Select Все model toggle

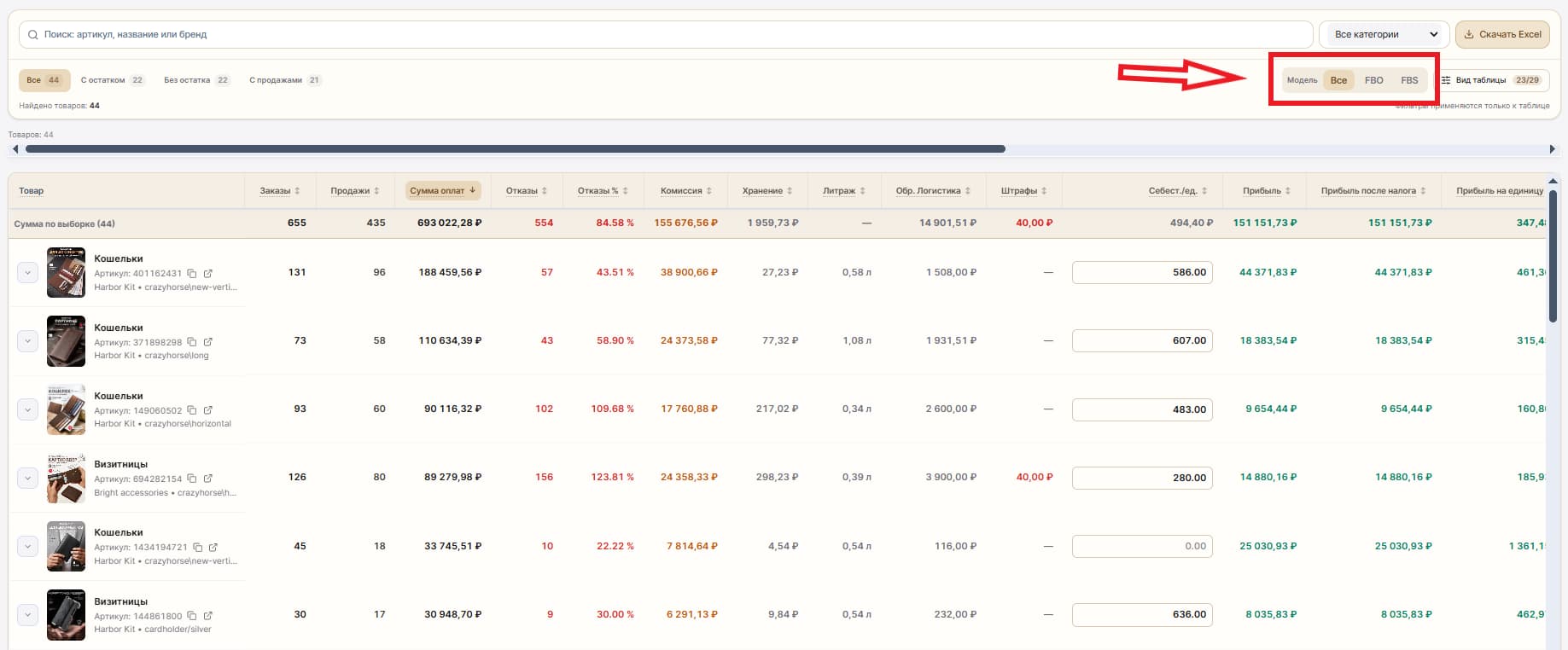coord(1338,80)
